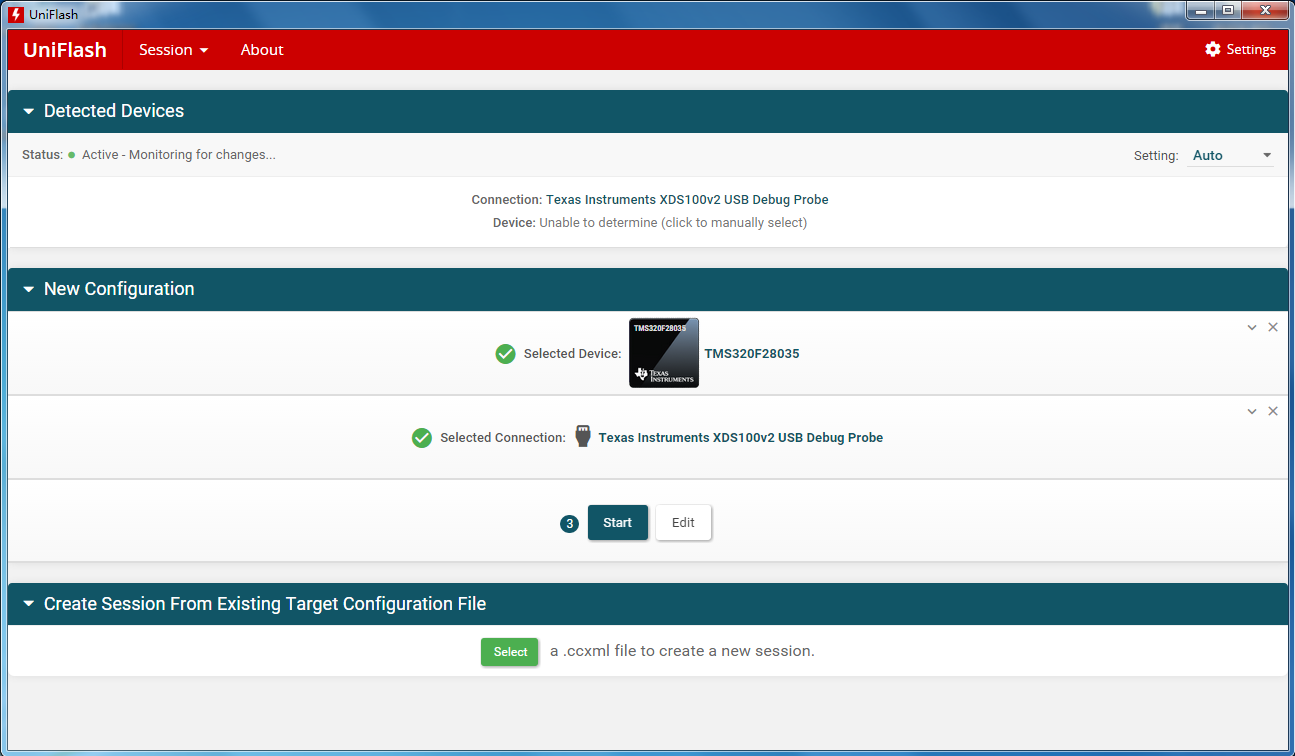Image resolution: width=1295 pixels, height=756 pixels.
Task: Close the UniFlash window
Action: coord(1264,10)
